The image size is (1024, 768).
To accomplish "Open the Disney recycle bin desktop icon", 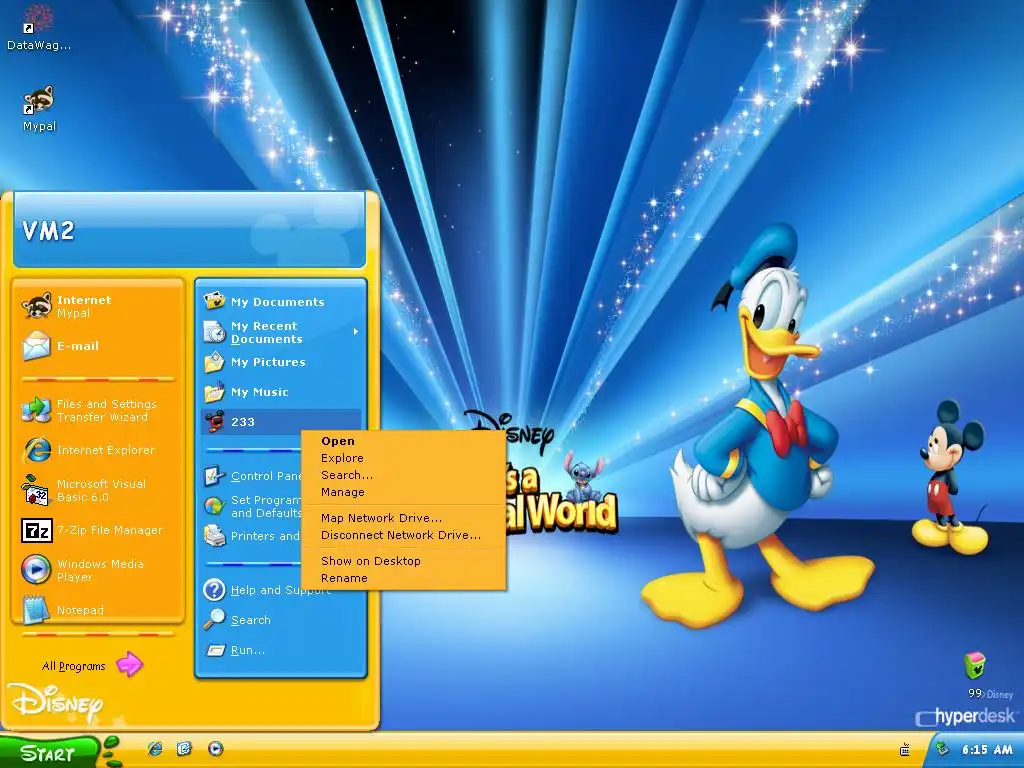I will pos(975,666).
